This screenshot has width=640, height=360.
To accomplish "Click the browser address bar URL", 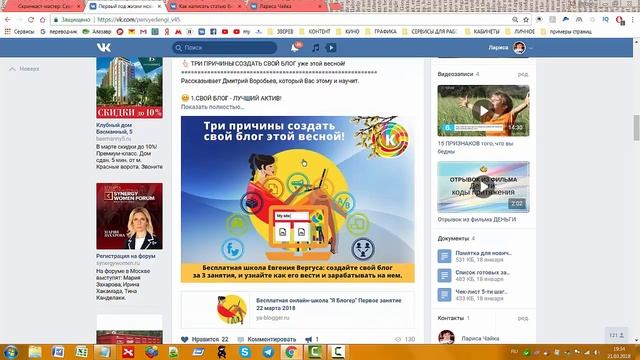I will point(138,20).
